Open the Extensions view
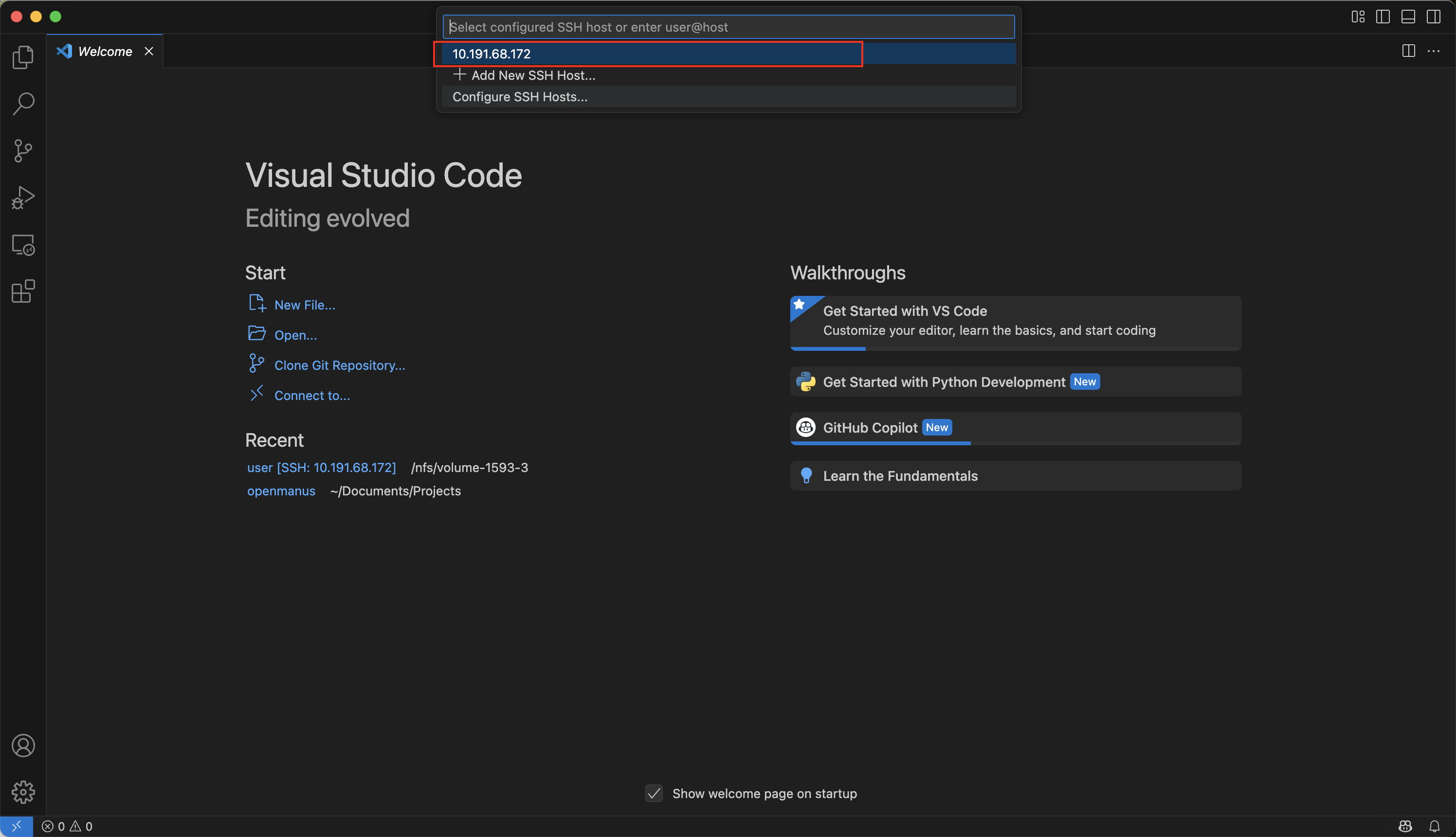This screenshot has height=837, width=1456. coord(23,291)
